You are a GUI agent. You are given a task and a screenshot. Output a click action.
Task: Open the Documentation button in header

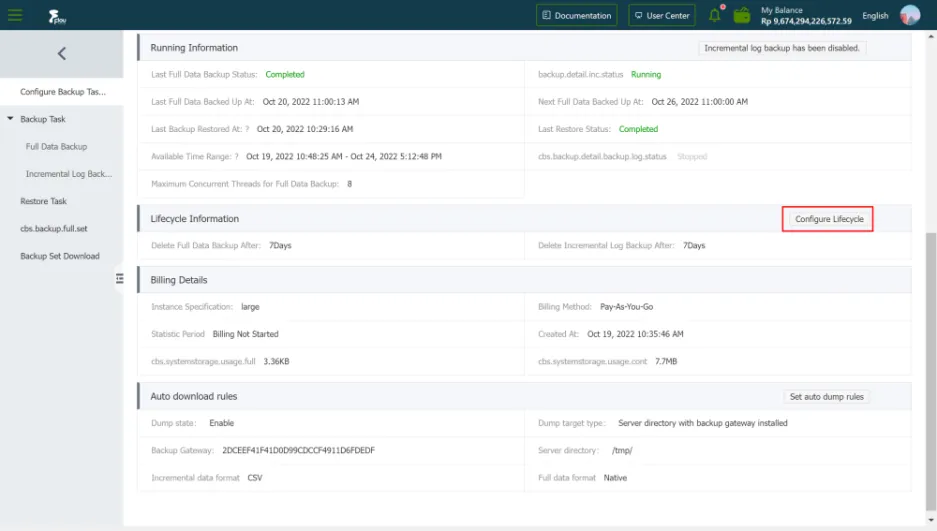[x=578, y=15]
